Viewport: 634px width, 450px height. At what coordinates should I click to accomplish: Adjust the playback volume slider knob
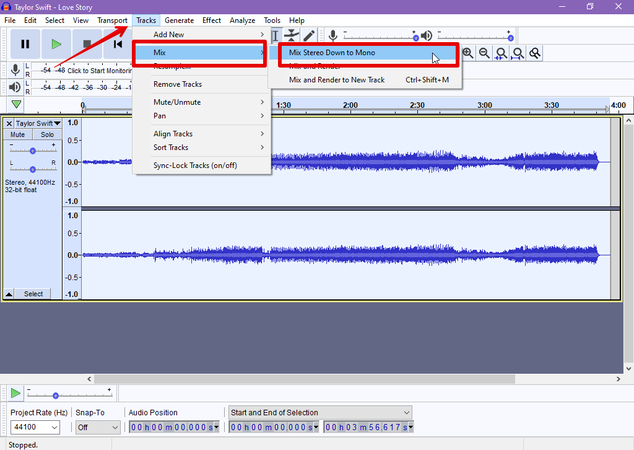pos(511,38)
